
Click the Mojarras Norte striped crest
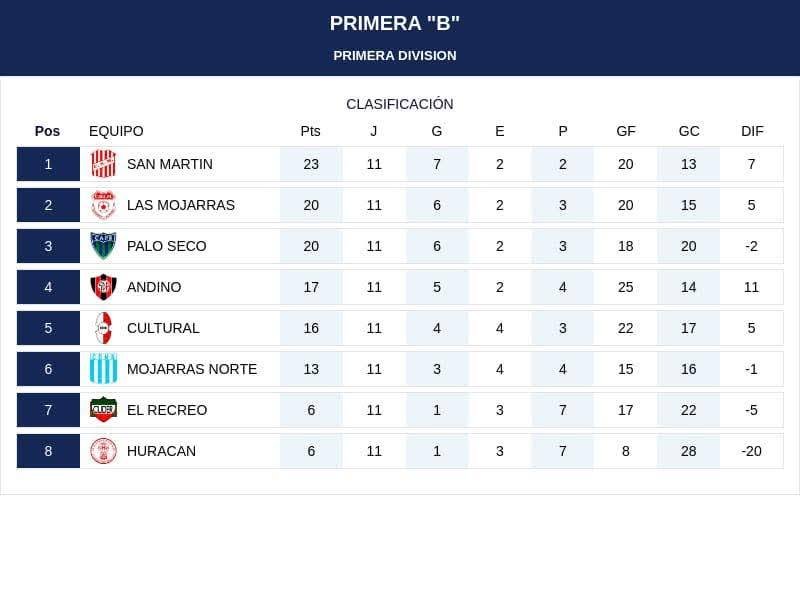[x=104, y=369]
